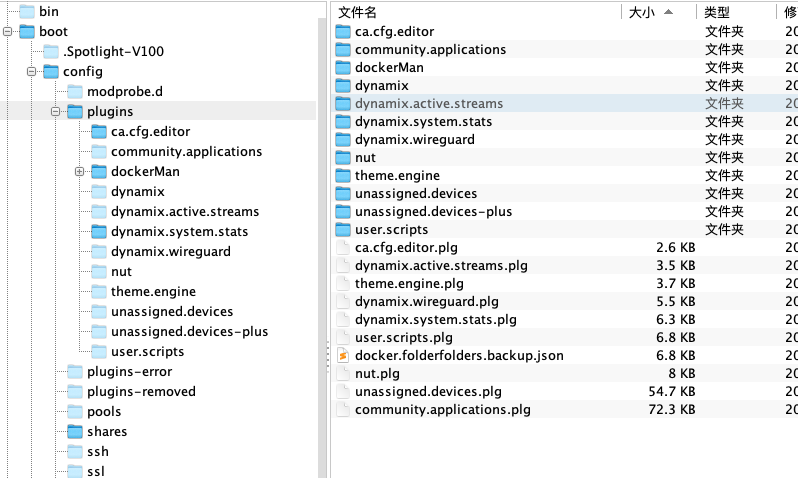Collapse the boot folder tree node

point(7,32)
